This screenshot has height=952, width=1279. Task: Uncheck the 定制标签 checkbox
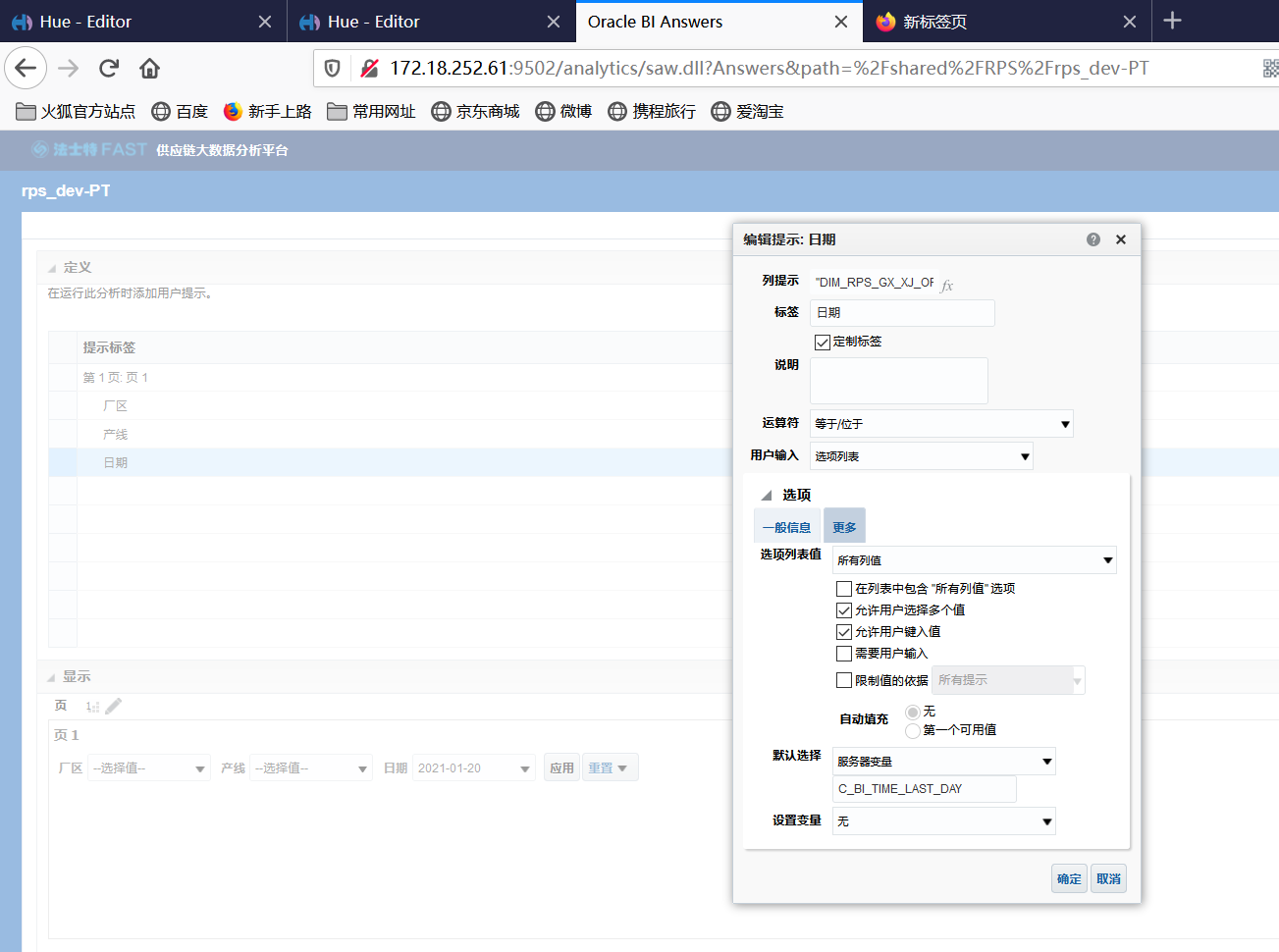click(823, 342)
